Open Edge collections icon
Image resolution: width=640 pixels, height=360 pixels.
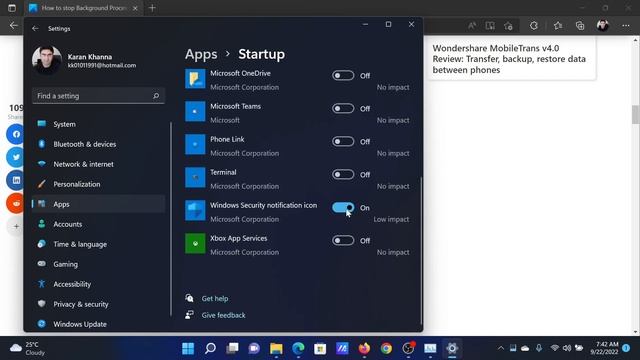(580, 26)
